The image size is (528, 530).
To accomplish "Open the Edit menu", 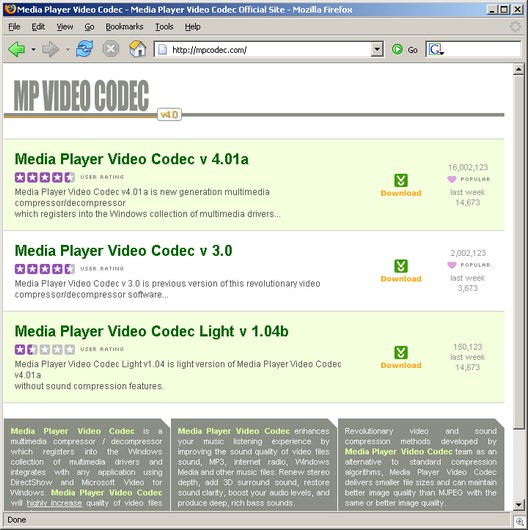I will coord(38,27).
